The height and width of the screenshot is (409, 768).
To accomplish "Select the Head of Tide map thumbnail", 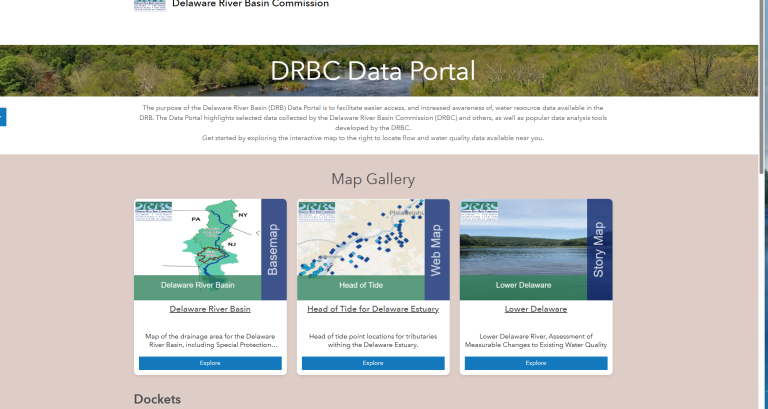I will click(x=360, y=250).
